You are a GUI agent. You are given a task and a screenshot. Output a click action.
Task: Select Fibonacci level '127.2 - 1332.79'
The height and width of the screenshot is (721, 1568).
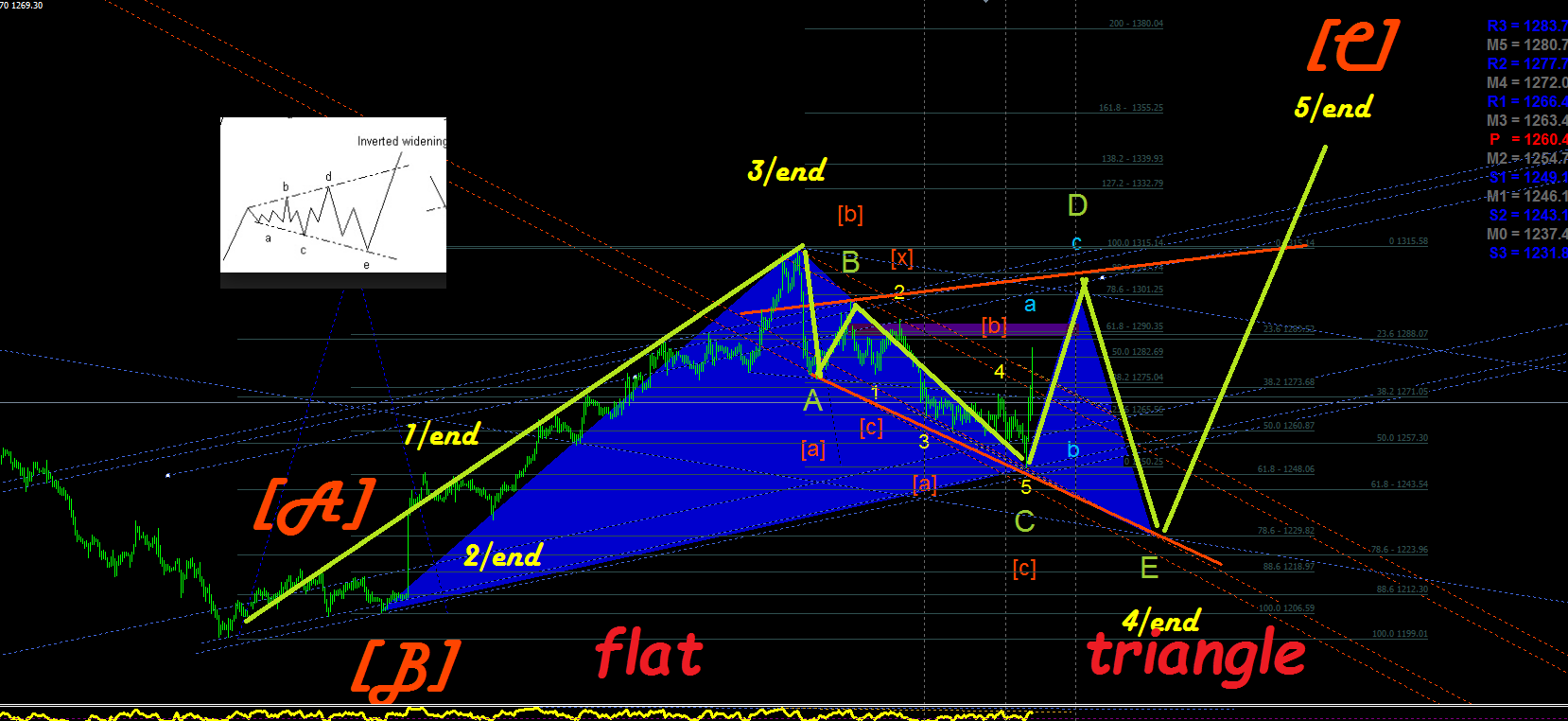[x=1133, y=184]
